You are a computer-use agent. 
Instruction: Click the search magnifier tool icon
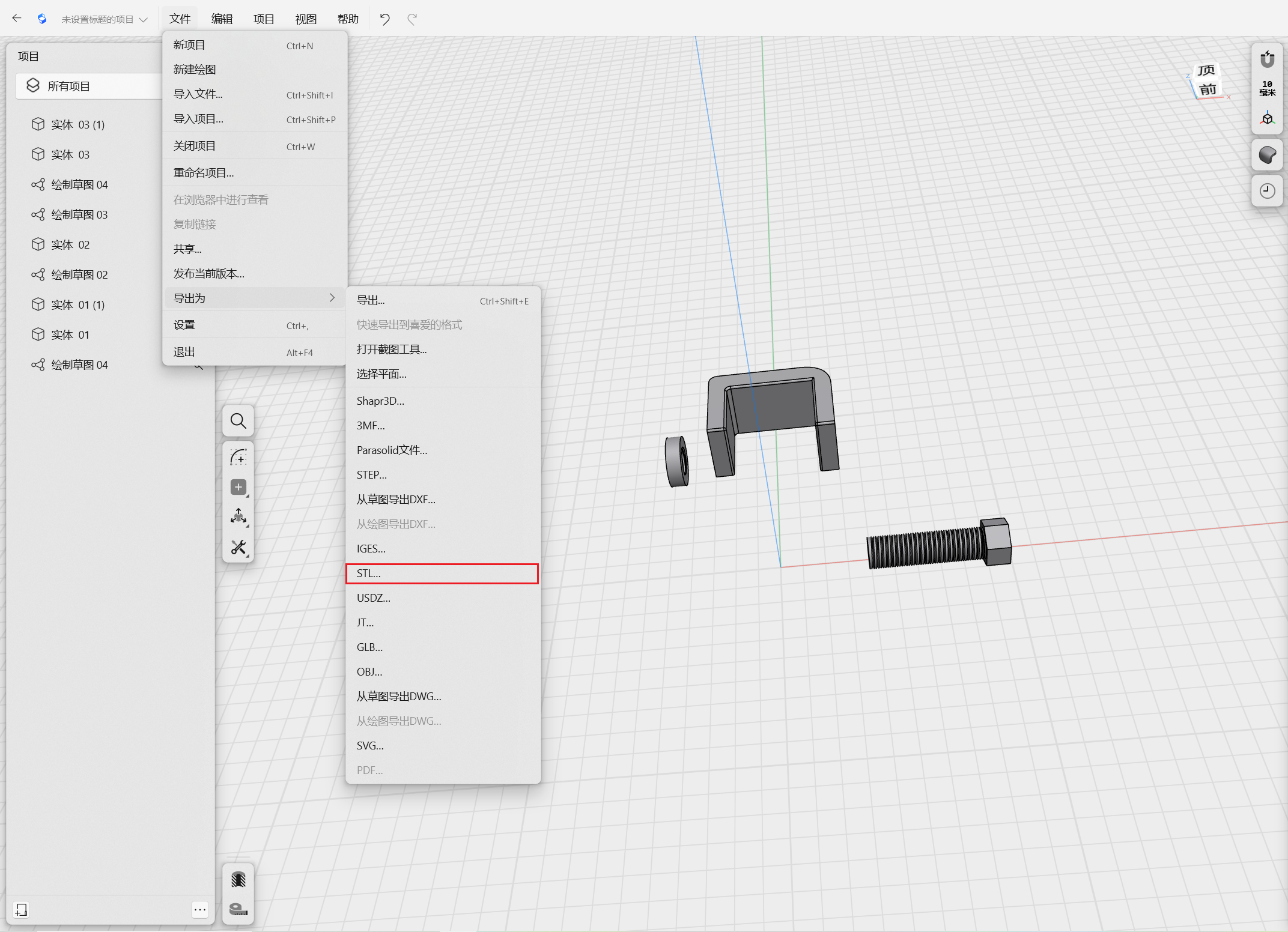pos(238,421)
